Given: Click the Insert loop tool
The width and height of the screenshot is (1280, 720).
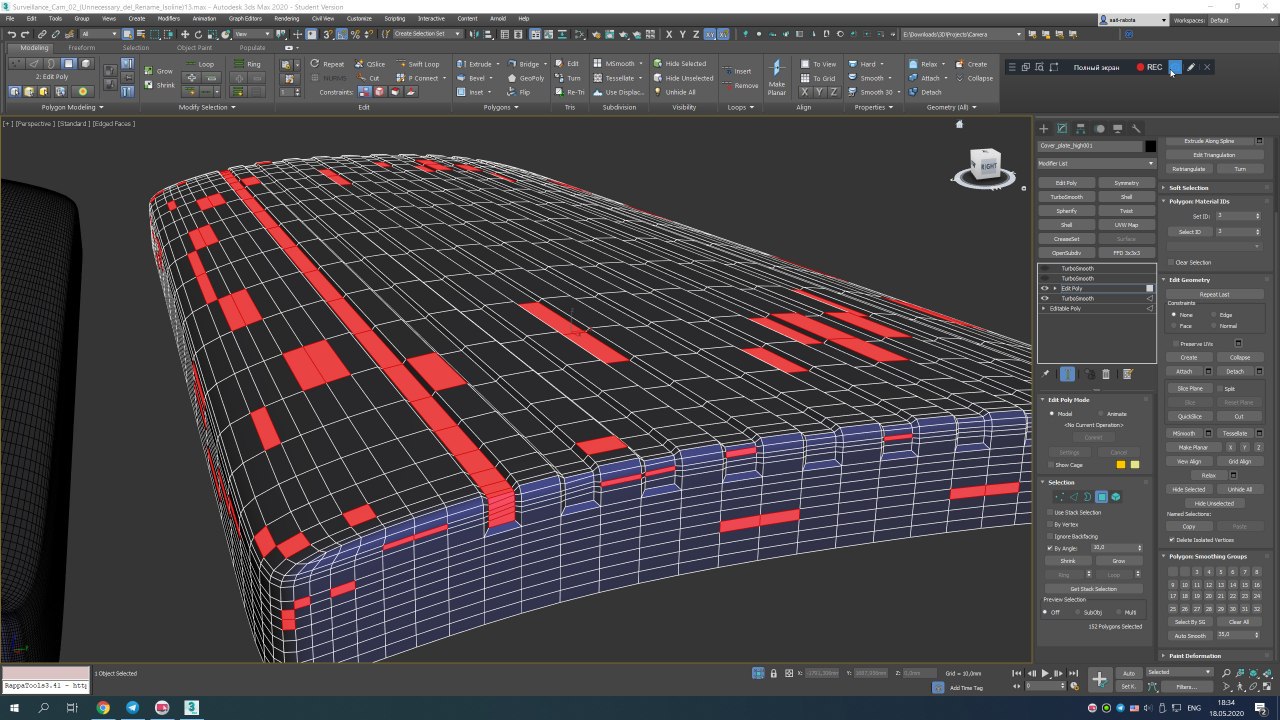Looking at the screenshot, I should 737,71.
